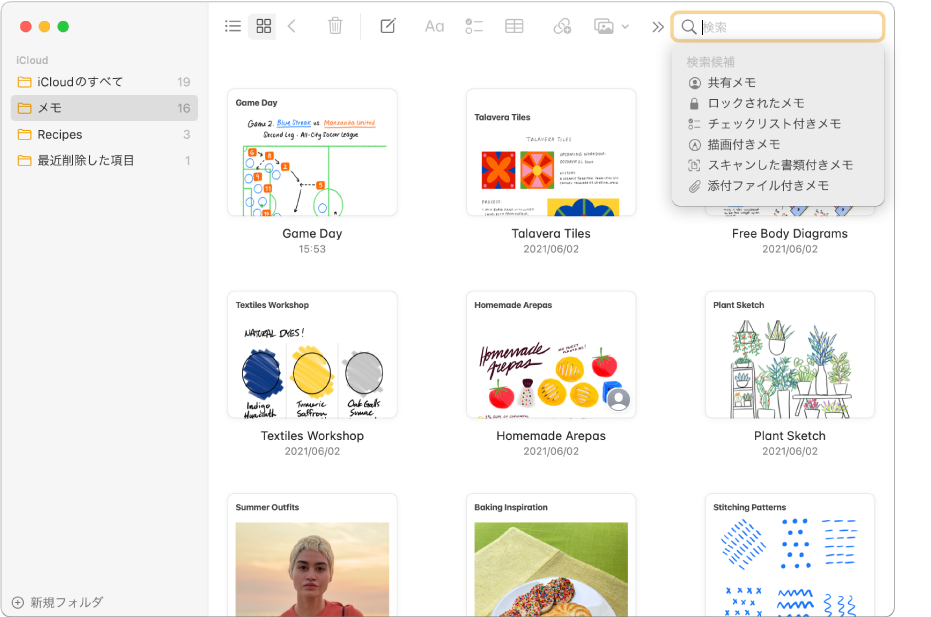Expand the media picker dropdown chevron
Screen dimensions: 931x617
pyautogui.click(x=625, y=26)
